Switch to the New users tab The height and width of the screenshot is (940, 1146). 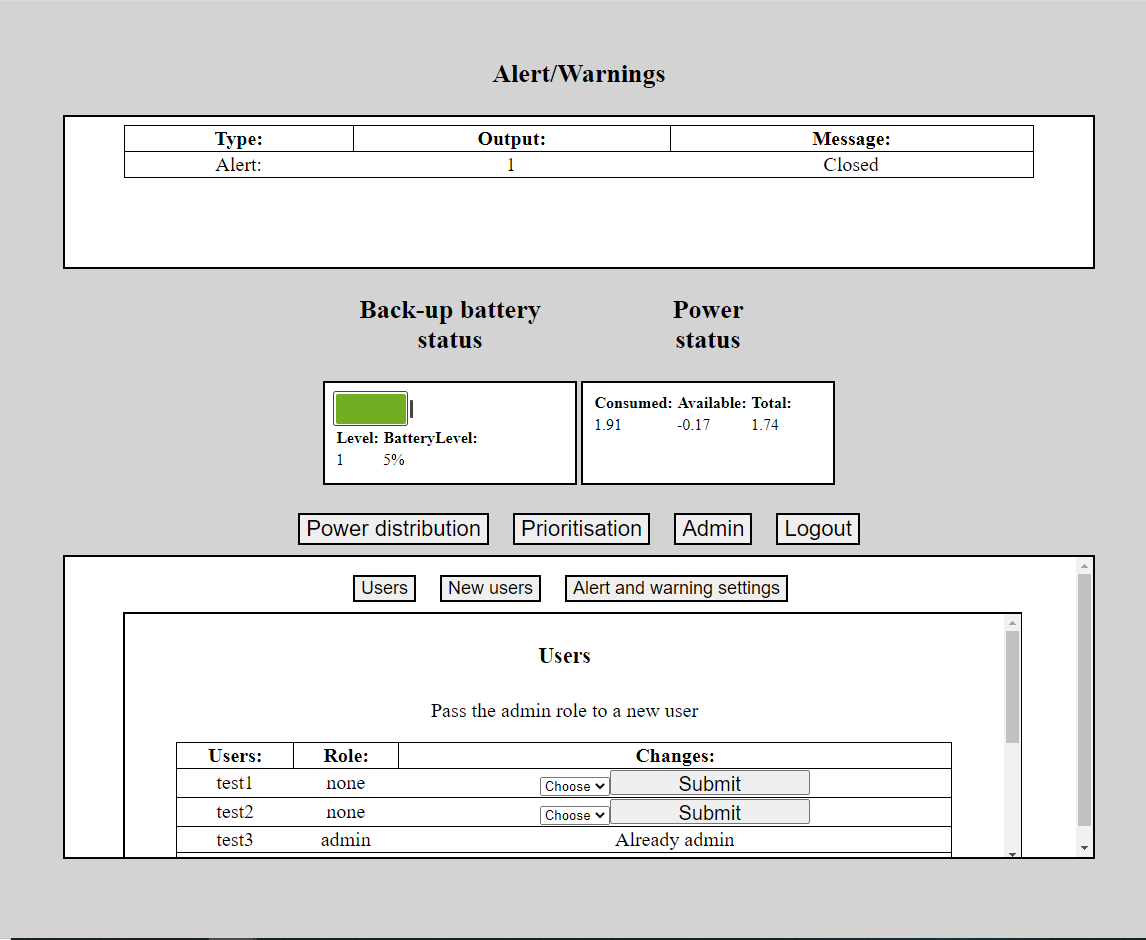click(490, 588)
